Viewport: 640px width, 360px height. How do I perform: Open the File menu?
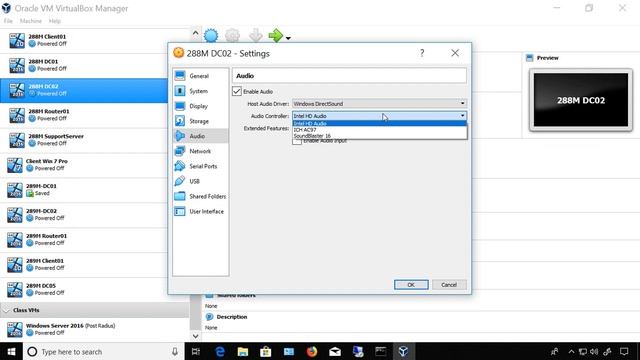click(8, 21)
